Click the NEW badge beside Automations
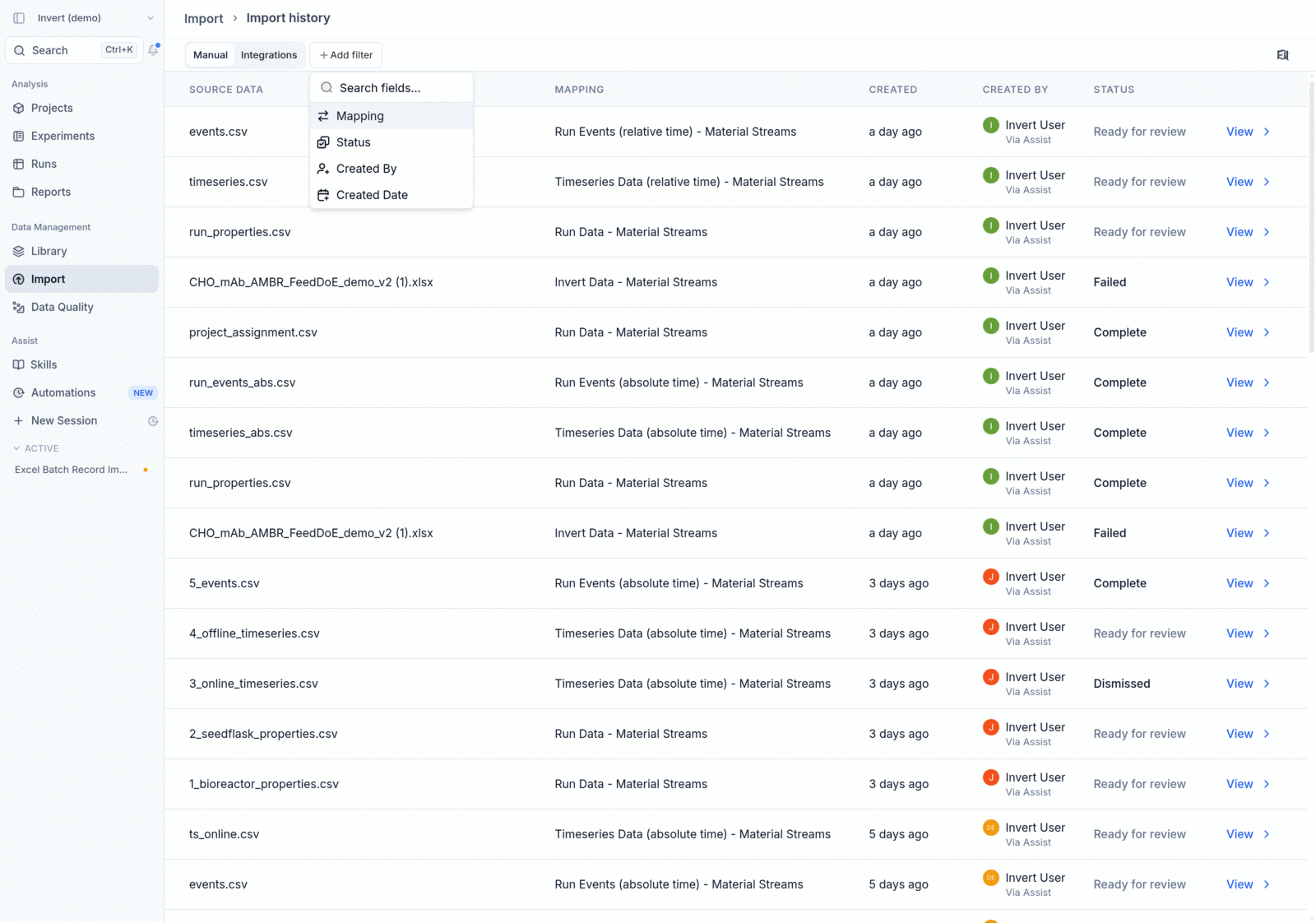 143,393
